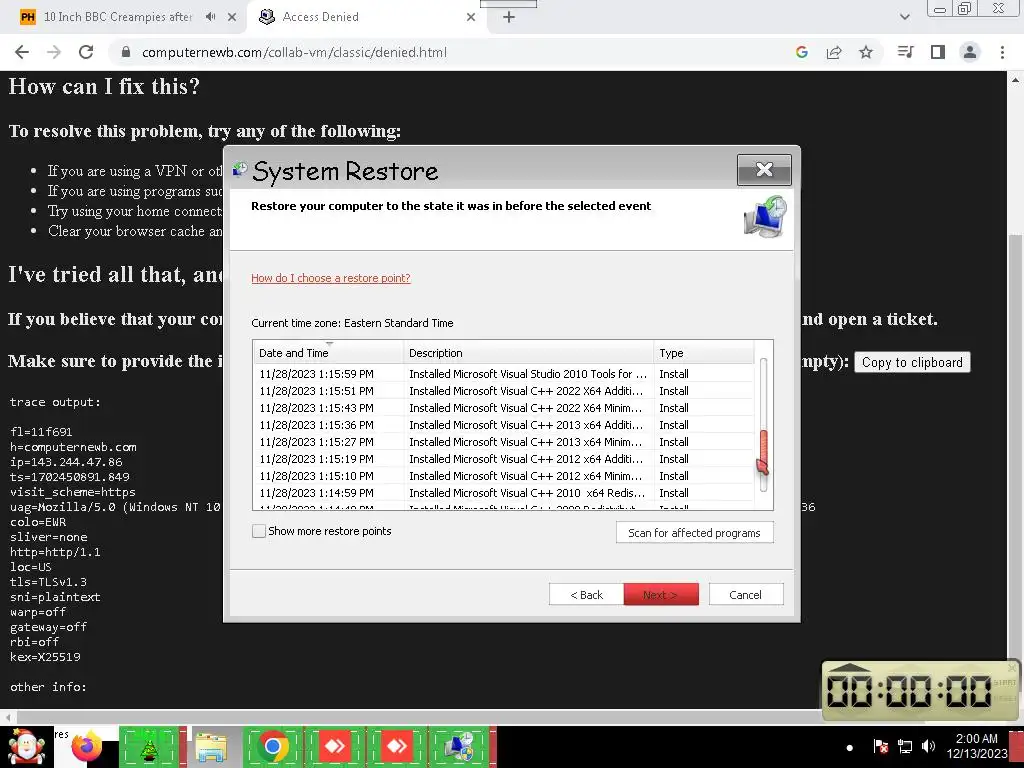Sort by Description column header
The height and width of the screenshot is (768, 1024).
[529, 353]
